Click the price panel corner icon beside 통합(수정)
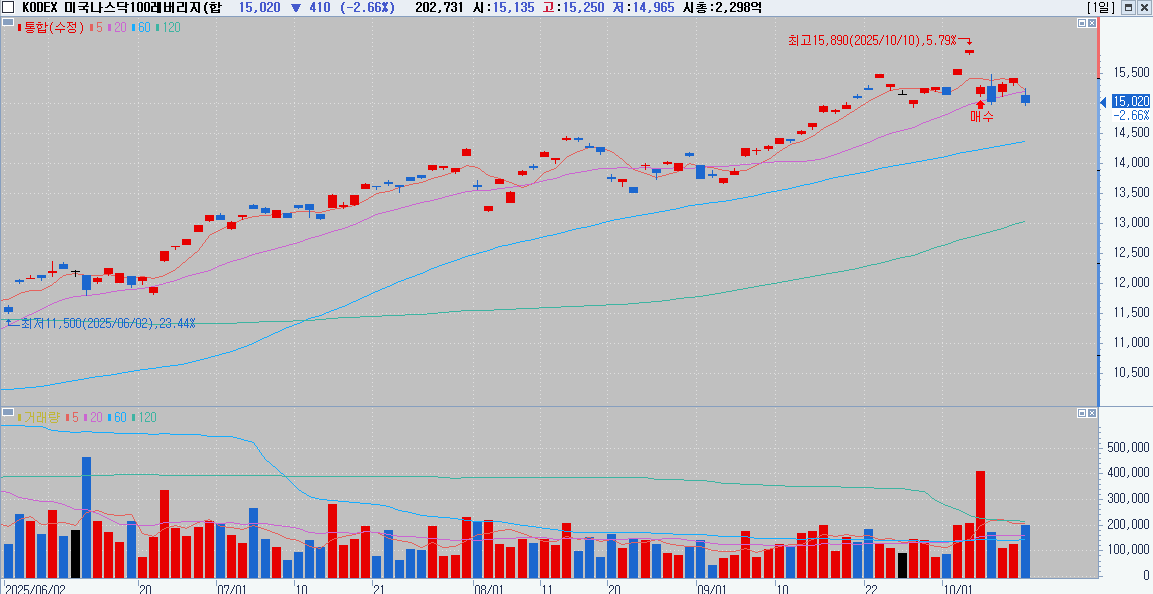The image size is (1153, 594). pyautogui.click(x=7, y=23)
